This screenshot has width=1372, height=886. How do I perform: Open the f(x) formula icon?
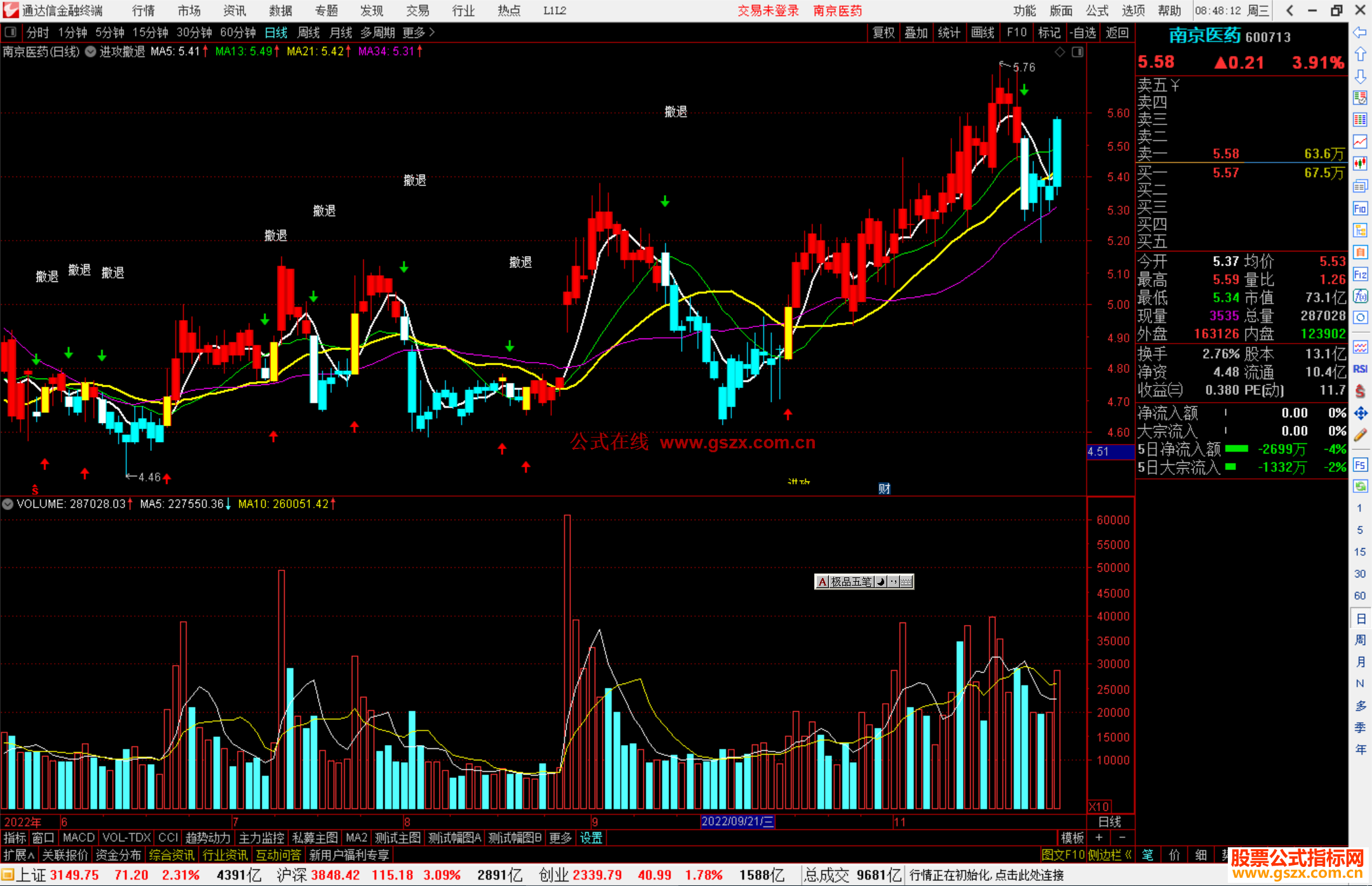1360,296
